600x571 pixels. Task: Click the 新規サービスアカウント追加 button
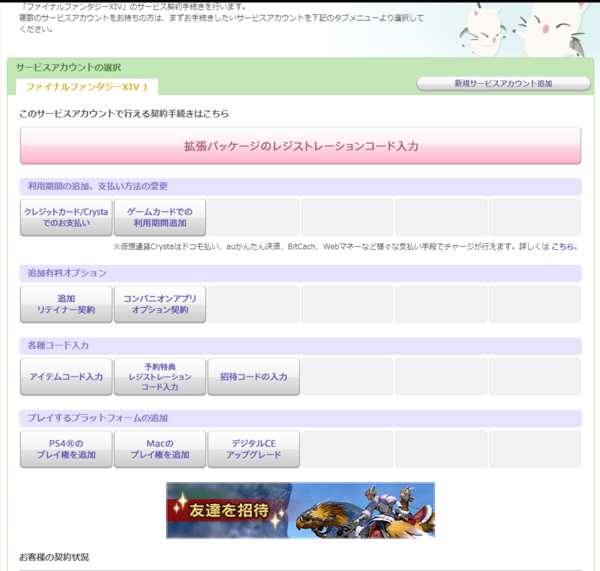503,83
